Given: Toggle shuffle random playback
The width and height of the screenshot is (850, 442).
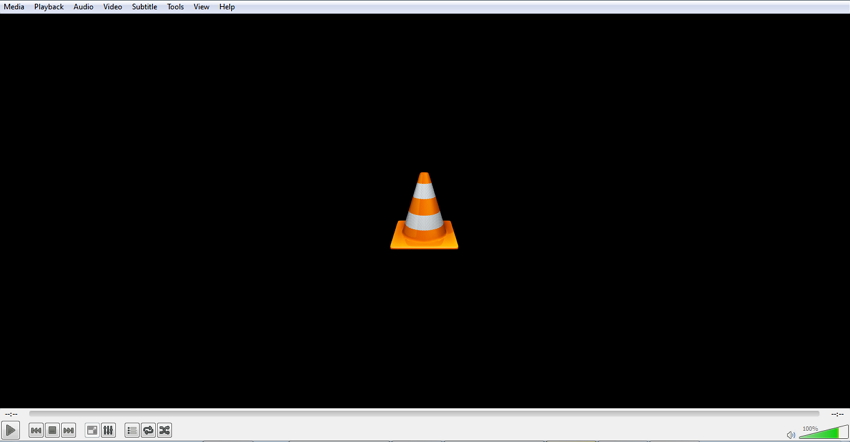Looking at the screenshot, I should point(164,430).
